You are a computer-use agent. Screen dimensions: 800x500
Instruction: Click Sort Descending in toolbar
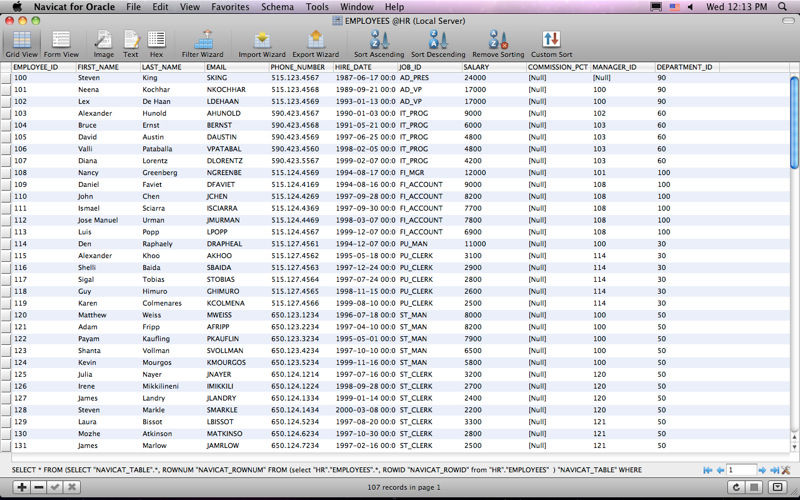tap(438, 44)
